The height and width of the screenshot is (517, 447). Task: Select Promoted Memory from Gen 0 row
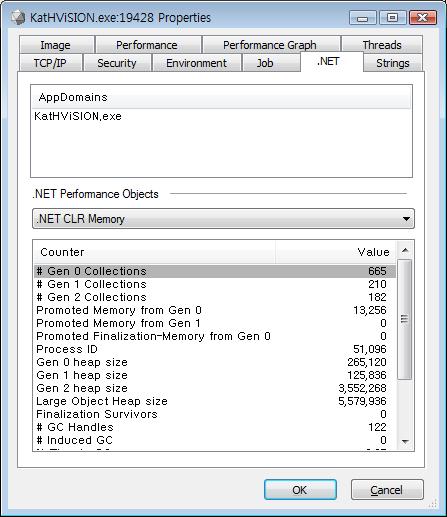click(215, 310)
